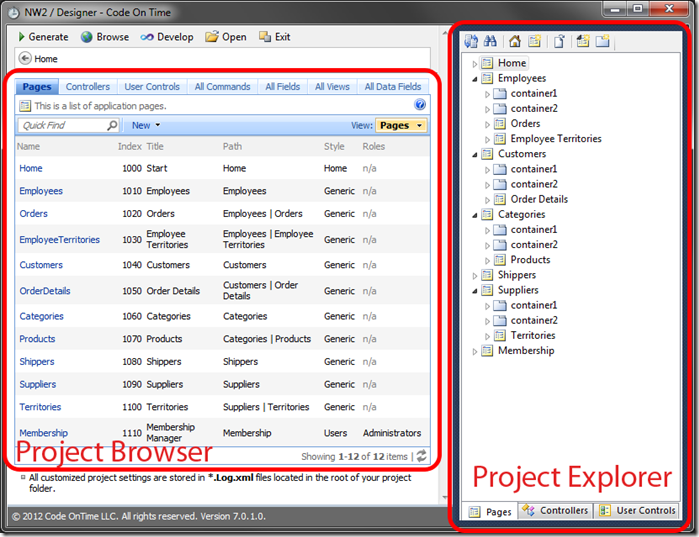Collapse the Customers tree node
The height and width of the screenshot is (537, 699).
pyautogui.click(x=474, y=155)
